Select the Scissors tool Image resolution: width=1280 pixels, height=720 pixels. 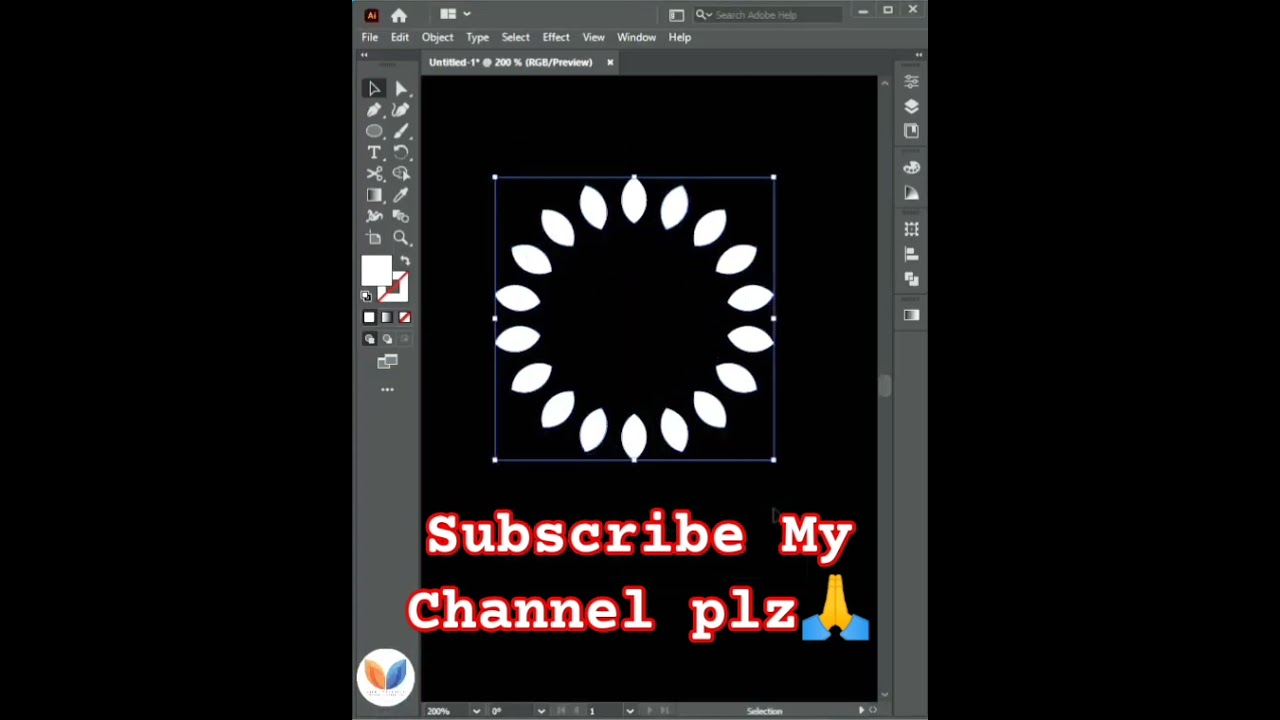374,174
